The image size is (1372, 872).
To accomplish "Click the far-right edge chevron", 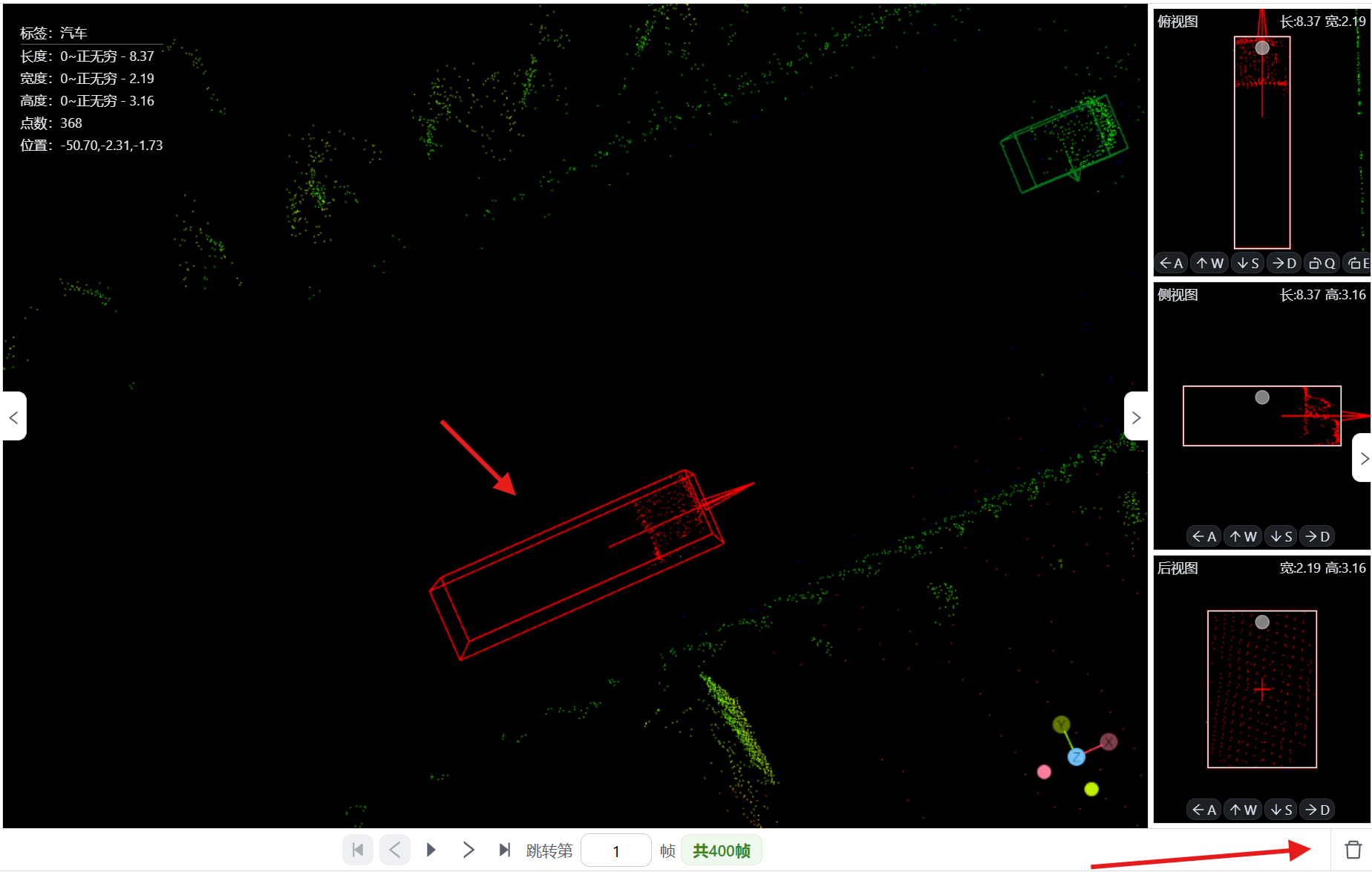I will click(x=1363, y=458).
